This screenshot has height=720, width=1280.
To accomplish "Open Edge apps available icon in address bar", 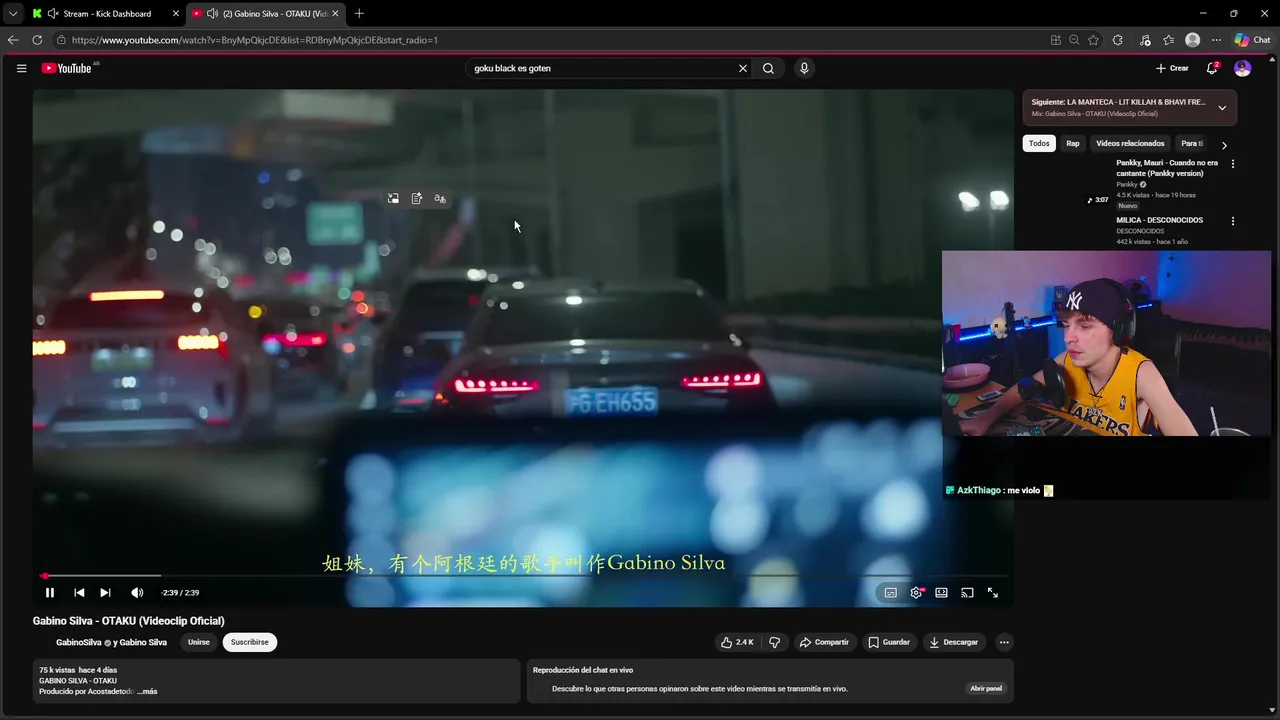I will click(1055, 40).
